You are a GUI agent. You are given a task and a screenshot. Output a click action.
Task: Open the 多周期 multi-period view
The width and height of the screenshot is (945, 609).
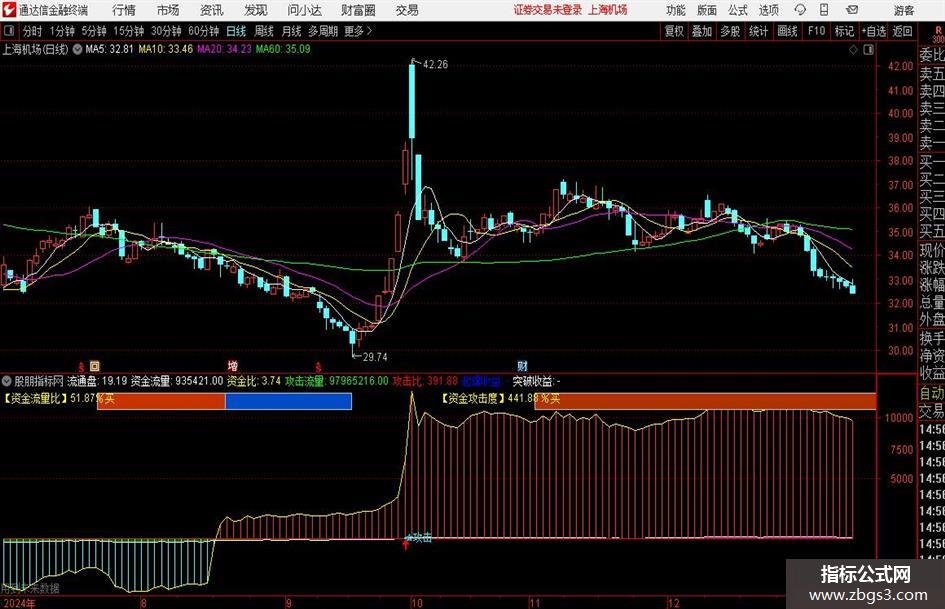323,31
